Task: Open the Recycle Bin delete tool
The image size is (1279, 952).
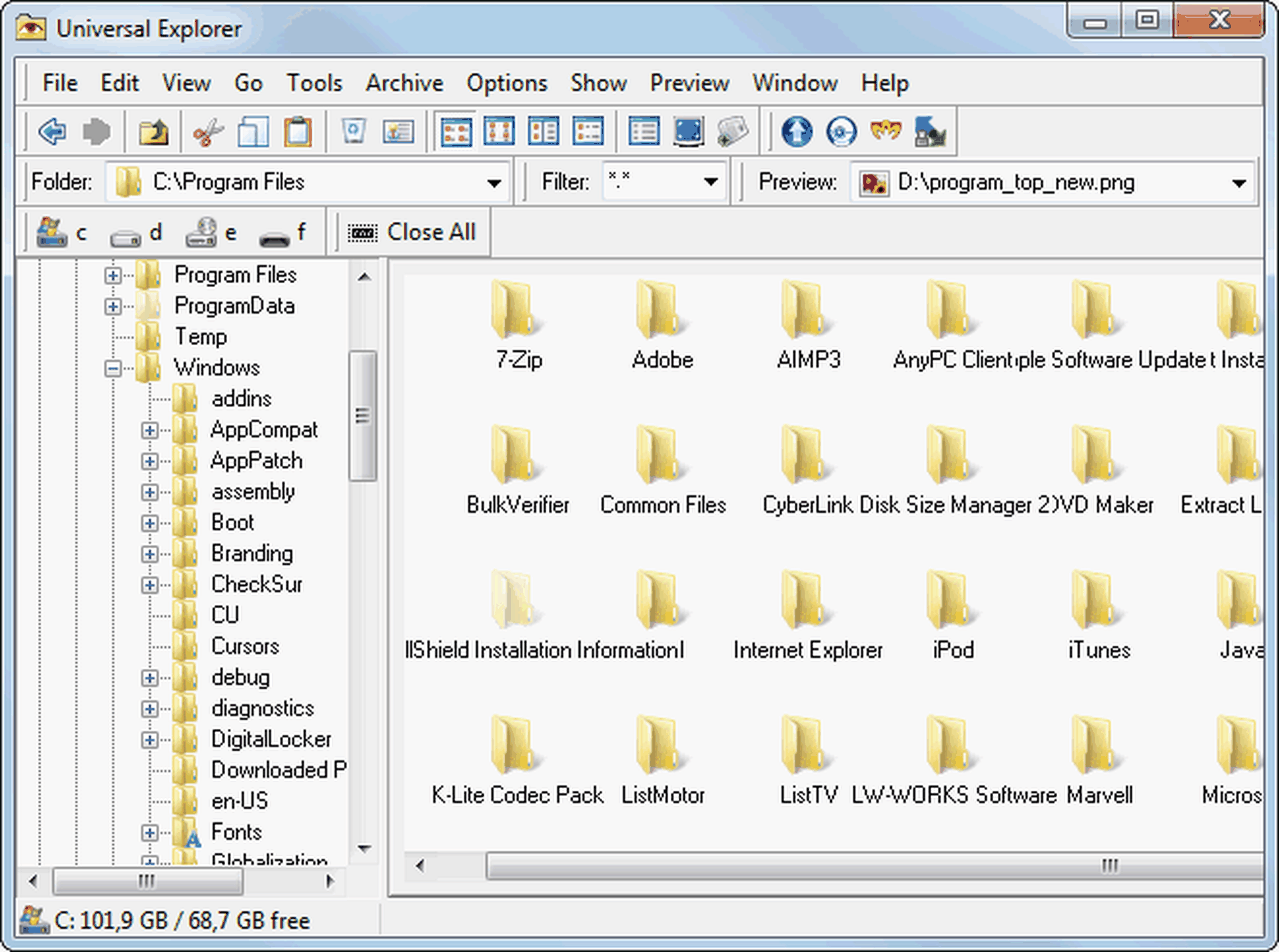Action: pos(353,131)
